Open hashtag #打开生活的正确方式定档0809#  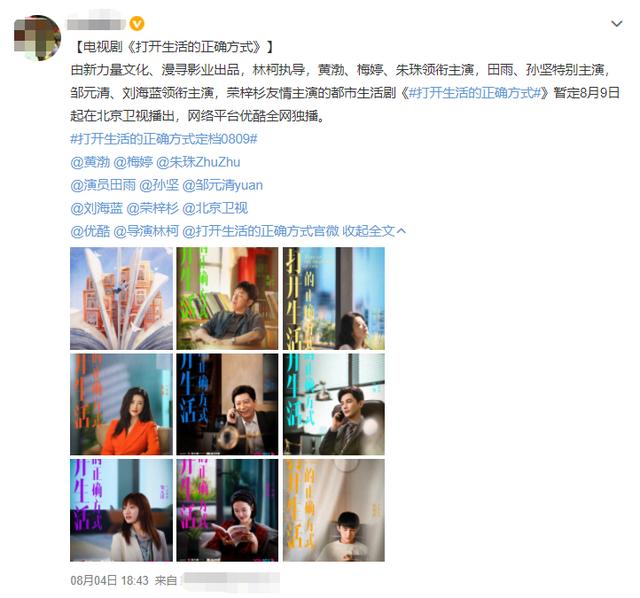[164, 139]
